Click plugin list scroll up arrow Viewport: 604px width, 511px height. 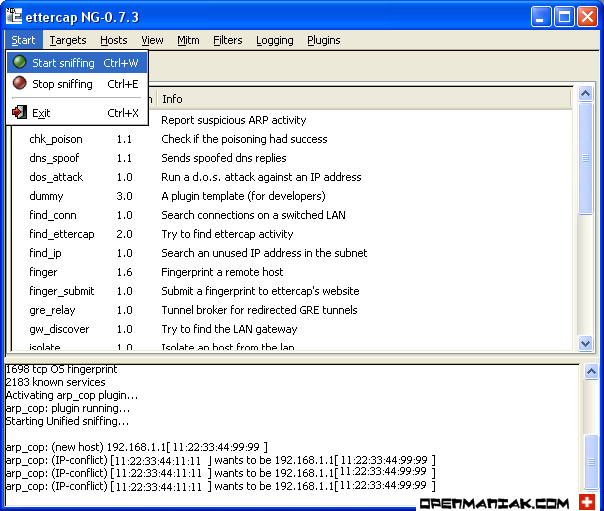coord(586,94)
